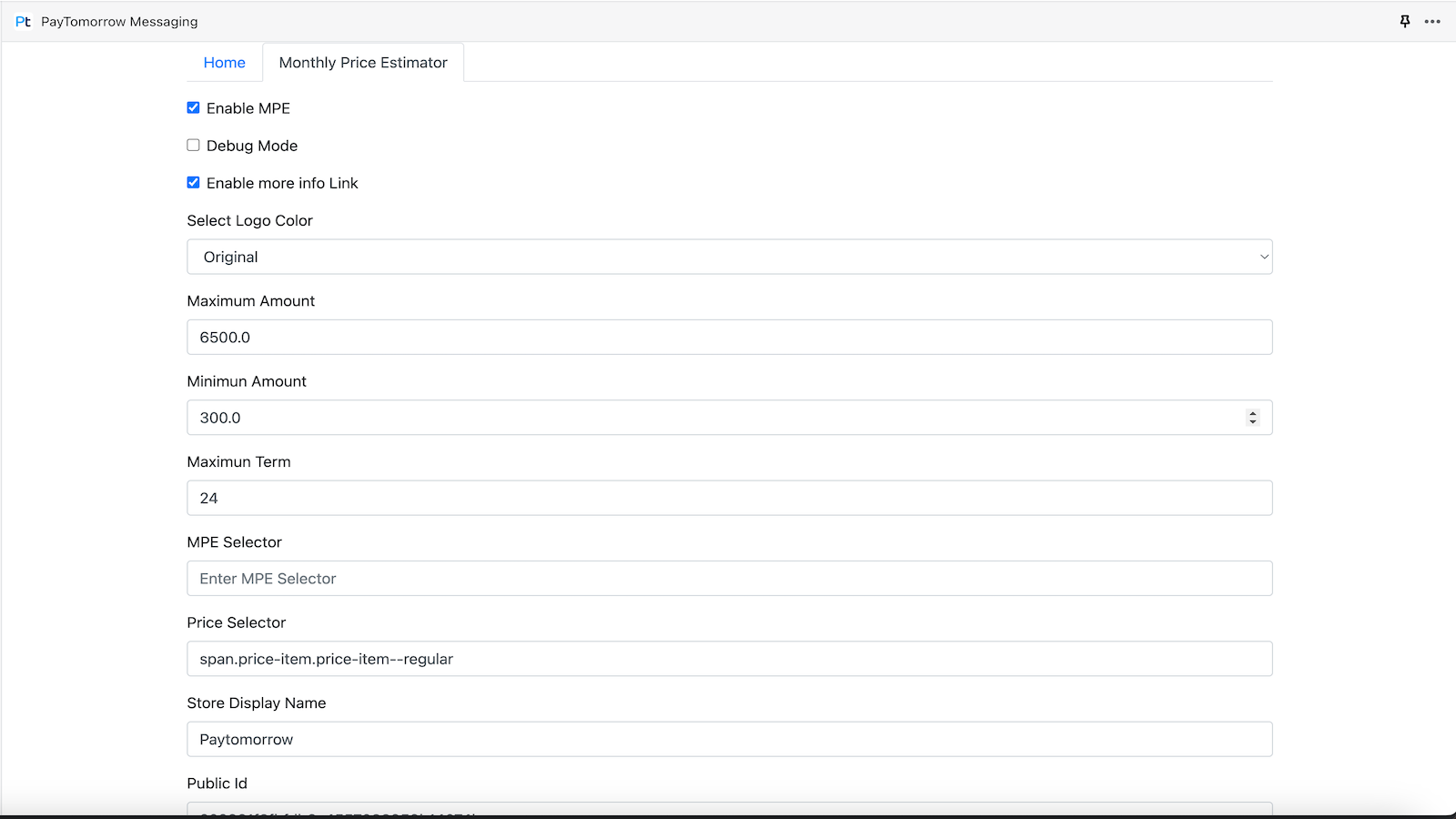Click the empty MPE Selector field

730,579
